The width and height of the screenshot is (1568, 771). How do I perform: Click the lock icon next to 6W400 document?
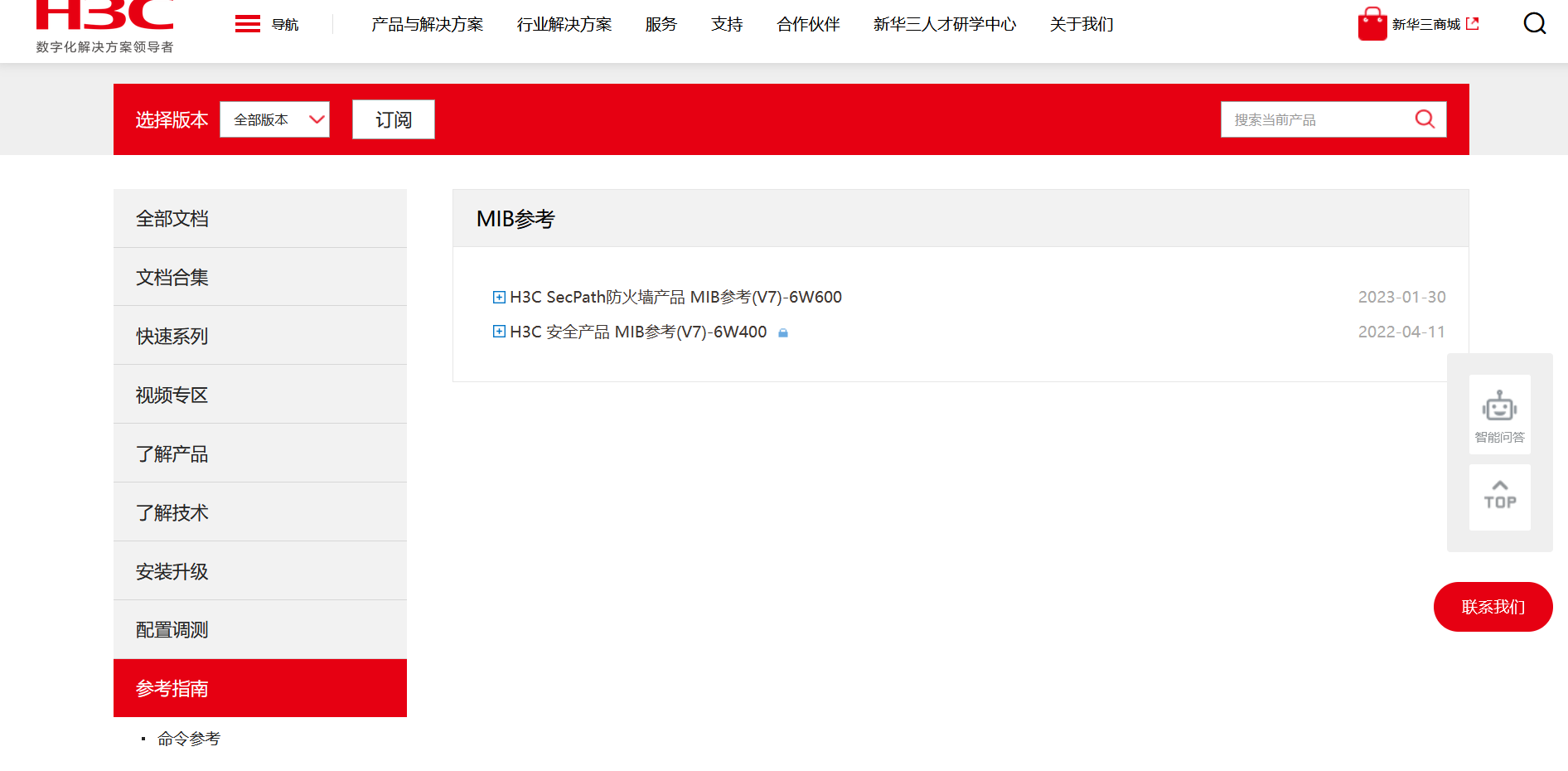(783, 332)
